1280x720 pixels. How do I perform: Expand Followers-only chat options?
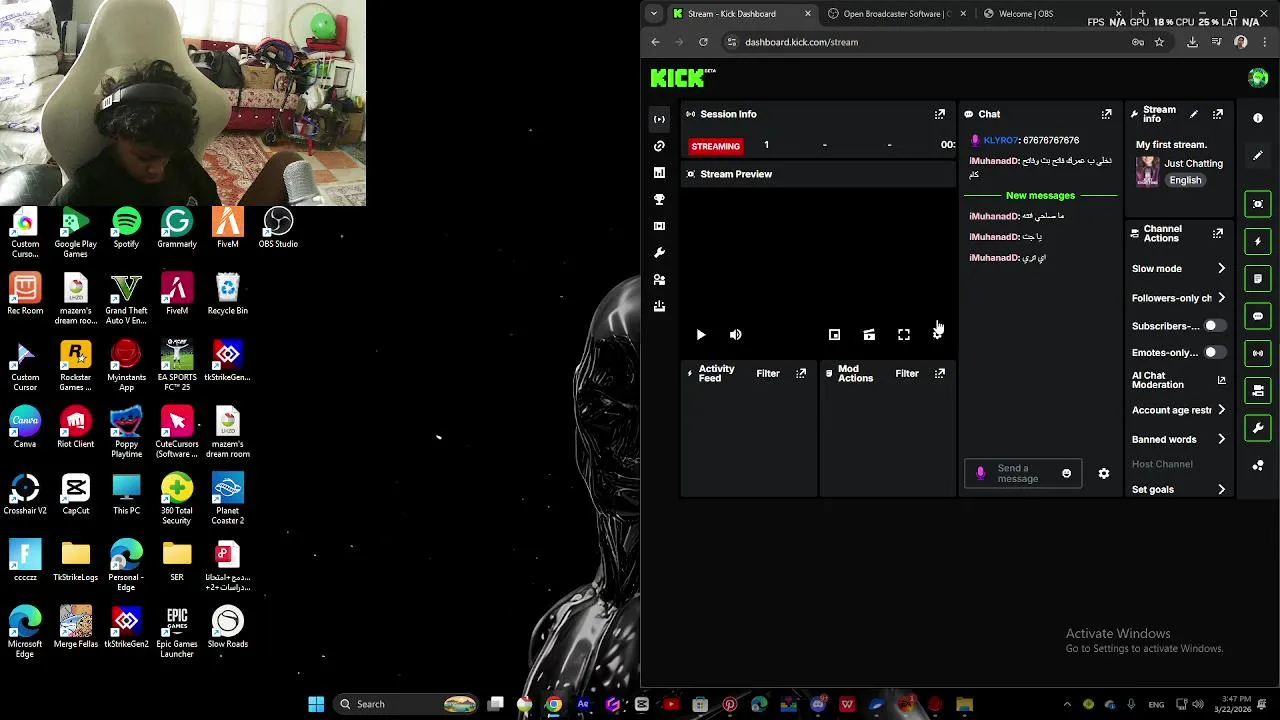[1221, 298]
